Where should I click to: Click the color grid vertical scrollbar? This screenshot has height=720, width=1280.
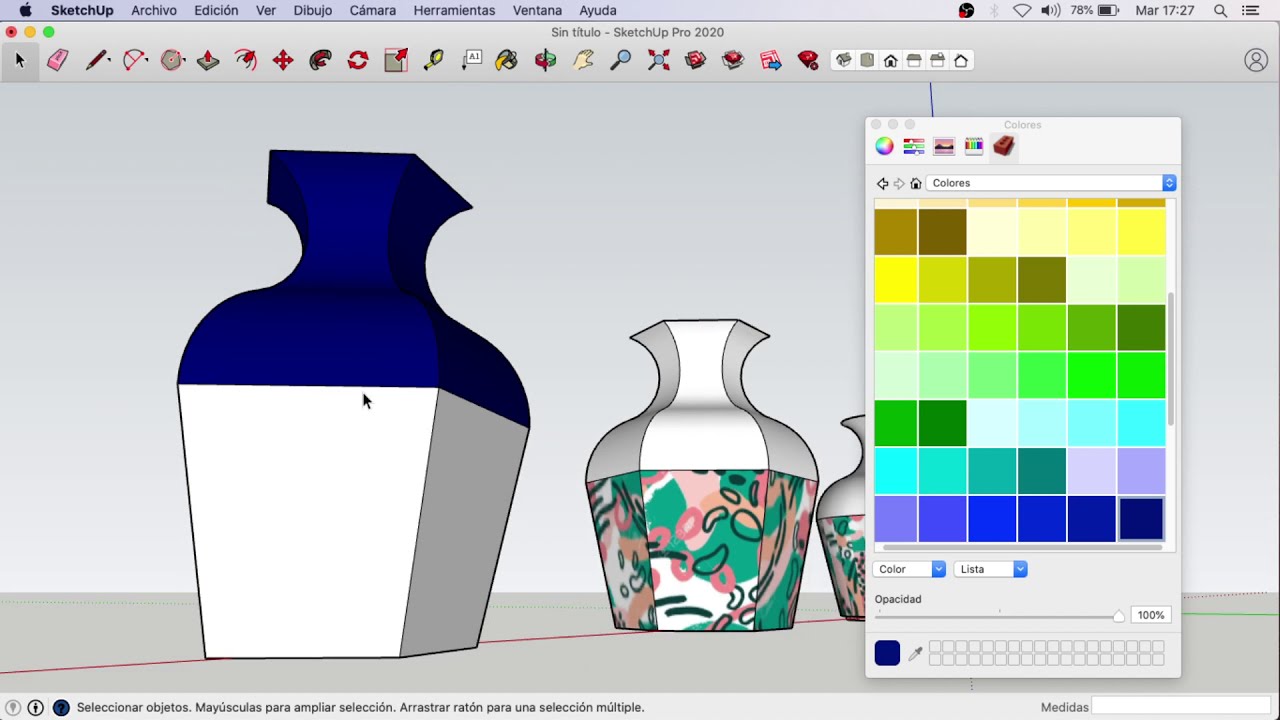[1170, 358]
